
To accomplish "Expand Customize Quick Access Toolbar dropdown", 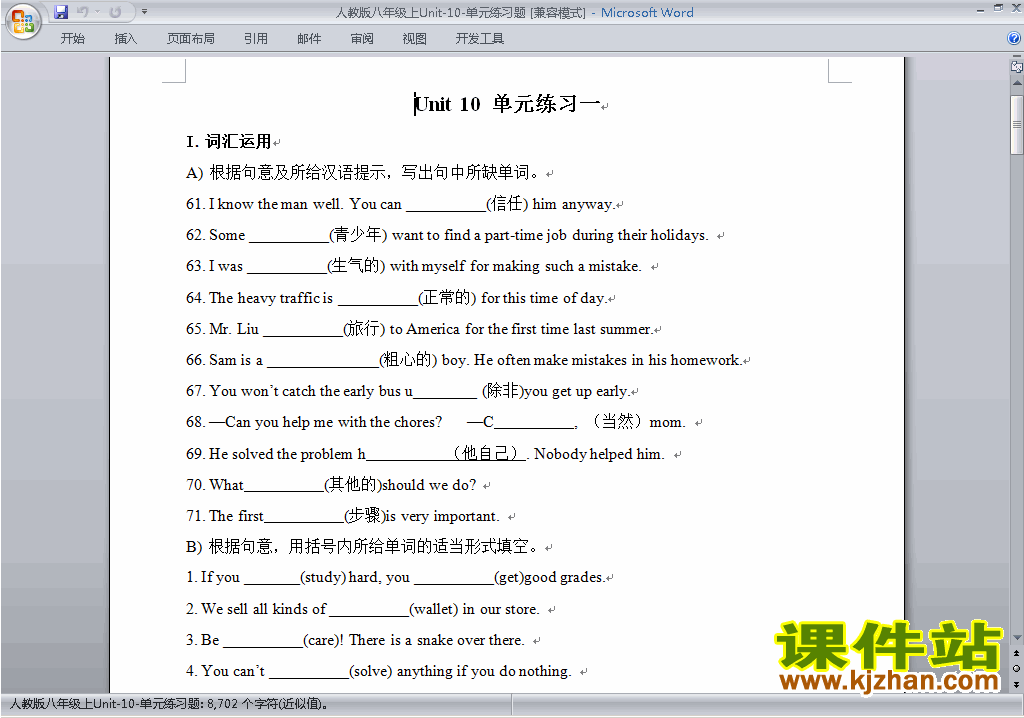I will tap(144, 12).
